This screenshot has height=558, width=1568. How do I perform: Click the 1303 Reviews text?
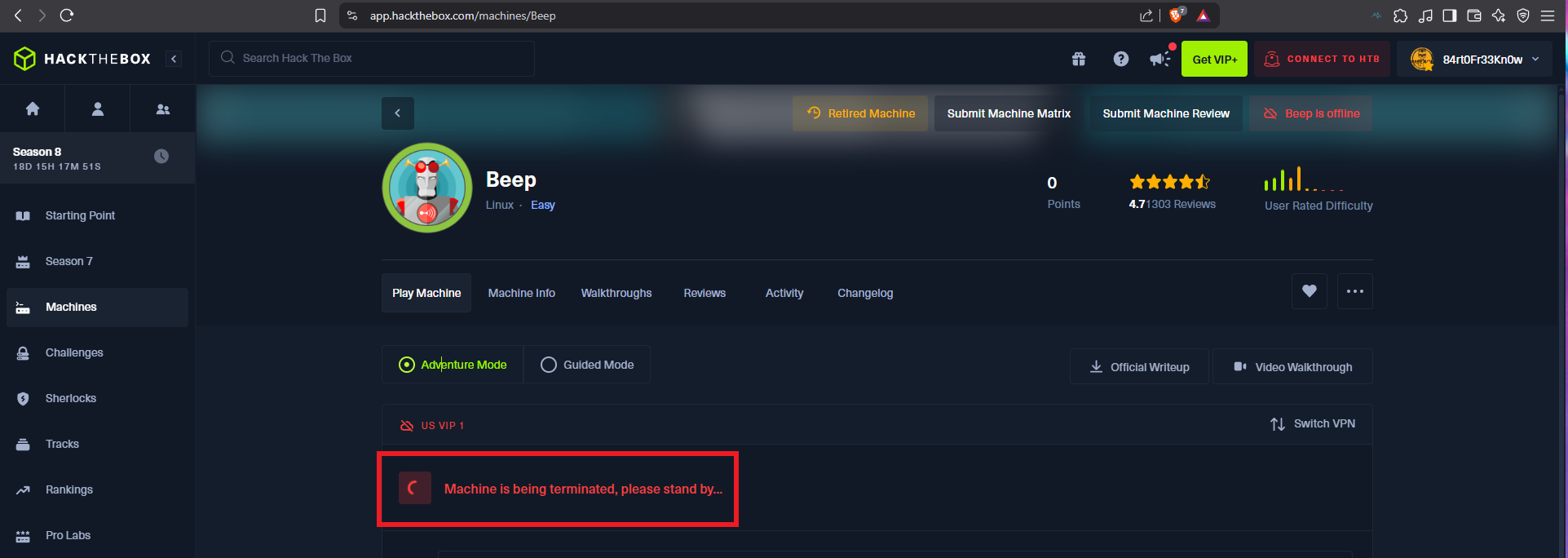(x=1181, y=204)
